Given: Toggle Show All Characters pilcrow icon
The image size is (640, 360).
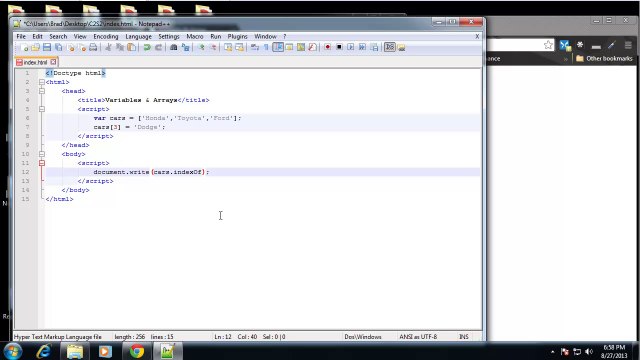Looking at the screenshot, I should 266,47.
